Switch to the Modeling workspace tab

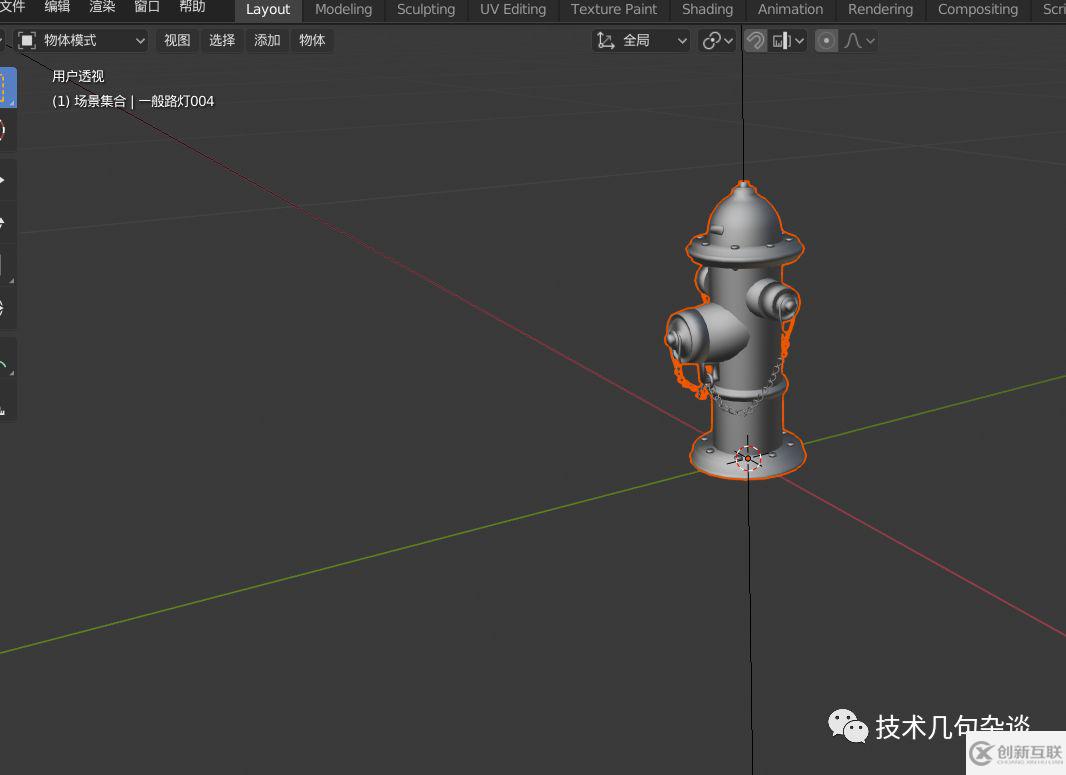[x=343, y=10]
